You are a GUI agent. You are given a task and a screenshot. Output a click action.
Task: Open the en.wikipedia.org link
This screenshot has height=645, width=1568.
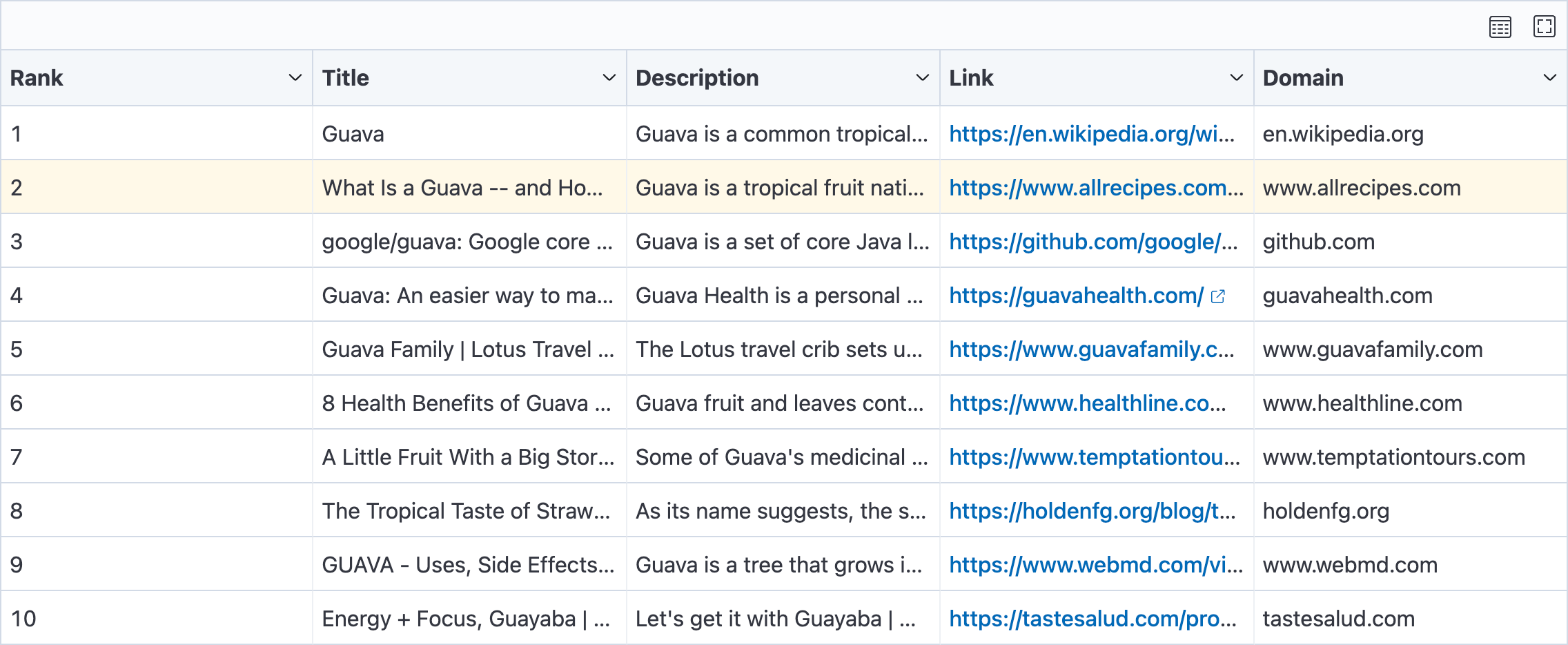(x=1092, y=134)
